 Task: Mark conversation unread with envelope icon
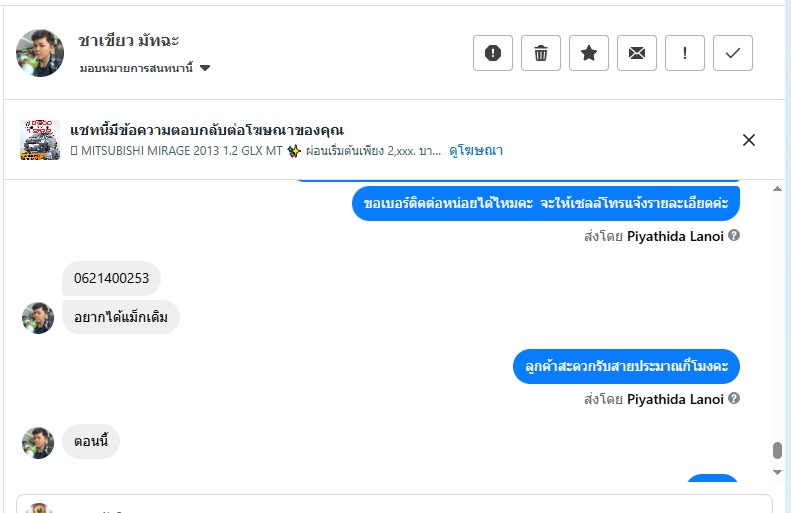pos(637,53)
